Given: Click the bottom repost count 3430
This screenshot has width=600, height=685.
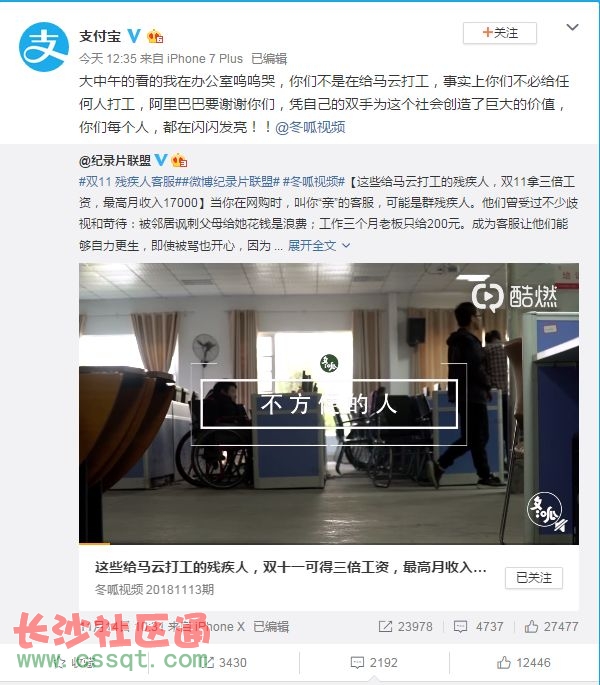Looking at the screenshot, I should coord(232,662).
